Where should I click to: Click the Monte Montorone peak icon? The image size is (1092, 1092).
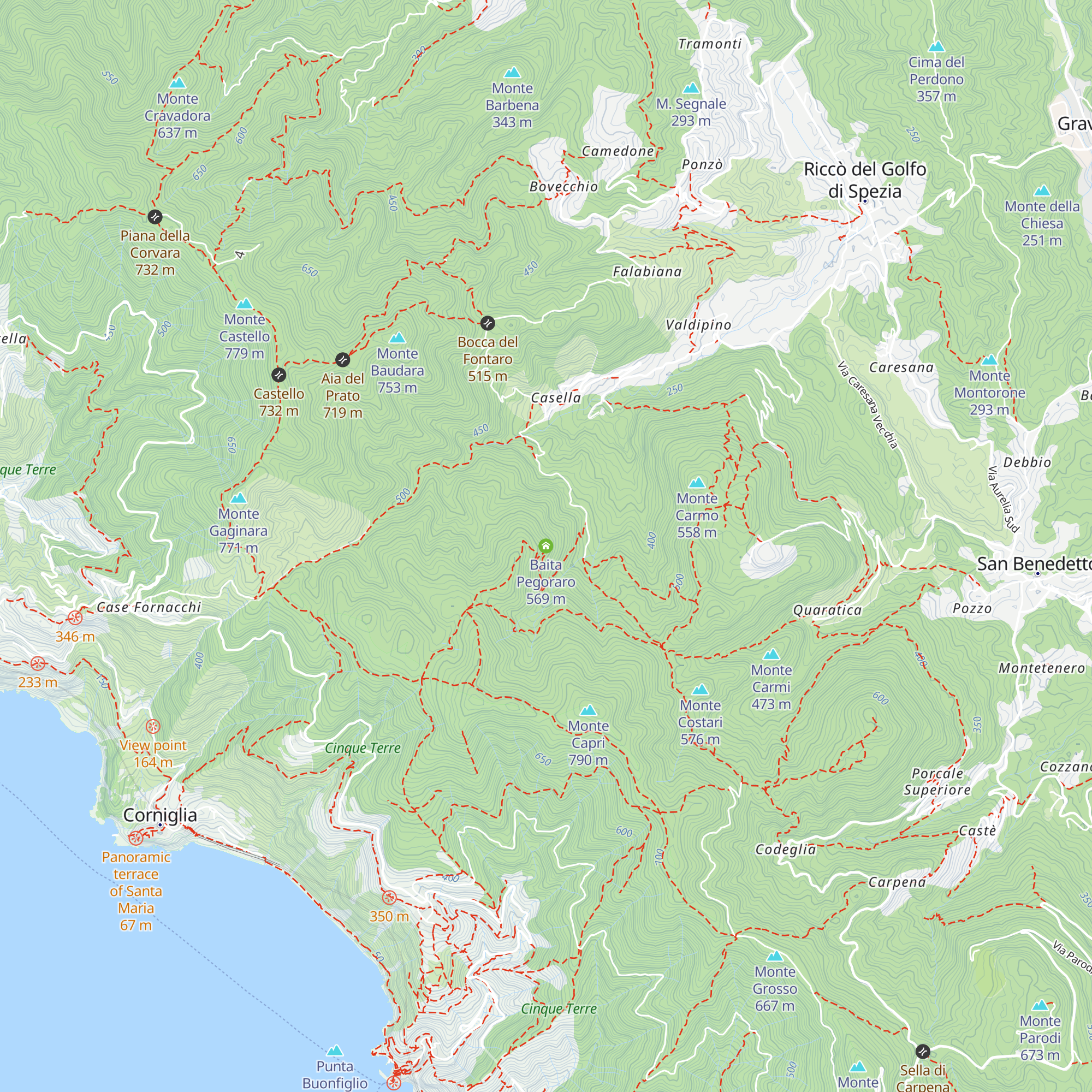tap(989, 359)
